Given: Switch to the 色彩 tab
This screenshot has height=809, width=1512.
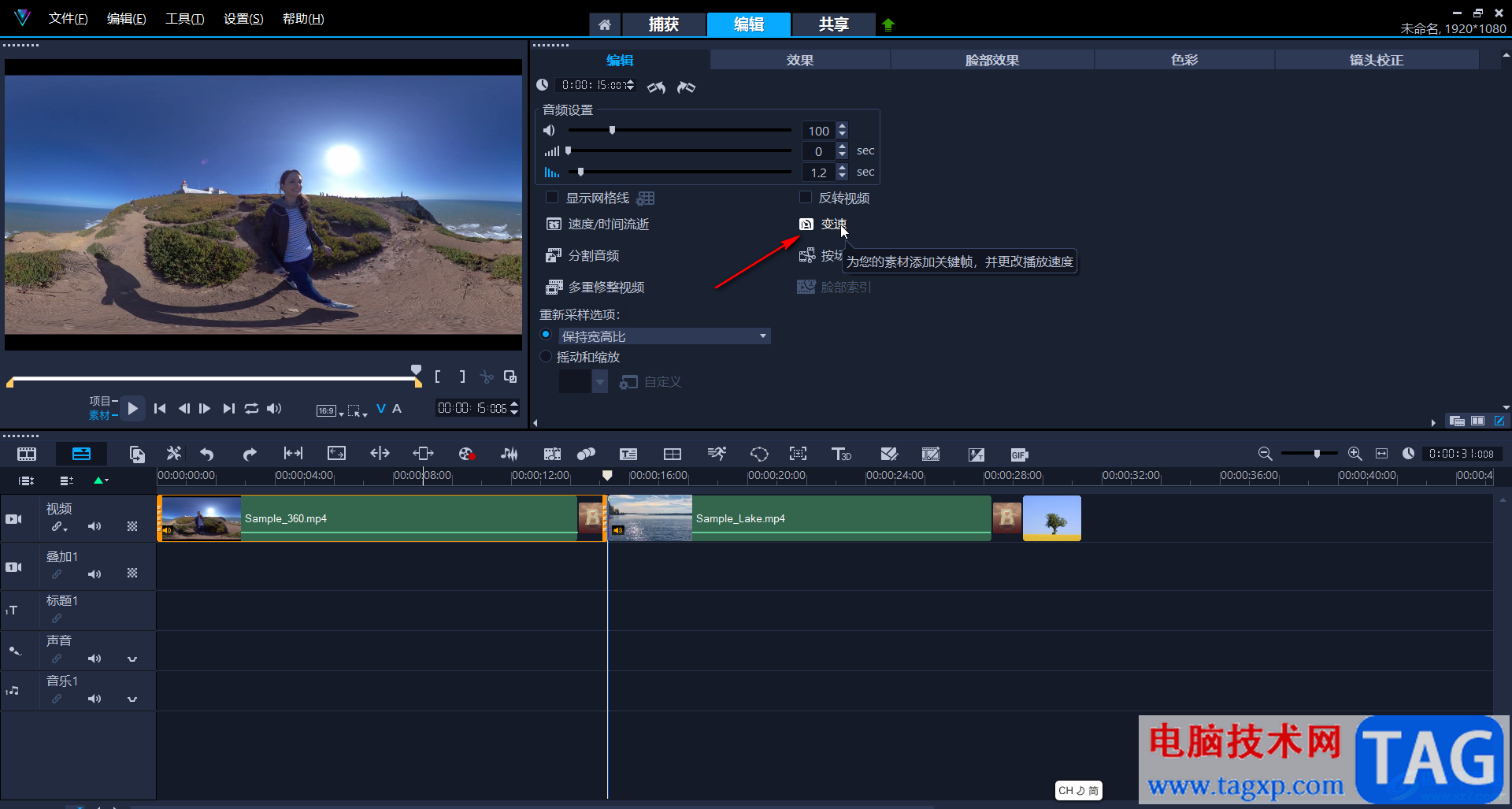Looking at the screenshot, I should click(x=1184, y=60).
